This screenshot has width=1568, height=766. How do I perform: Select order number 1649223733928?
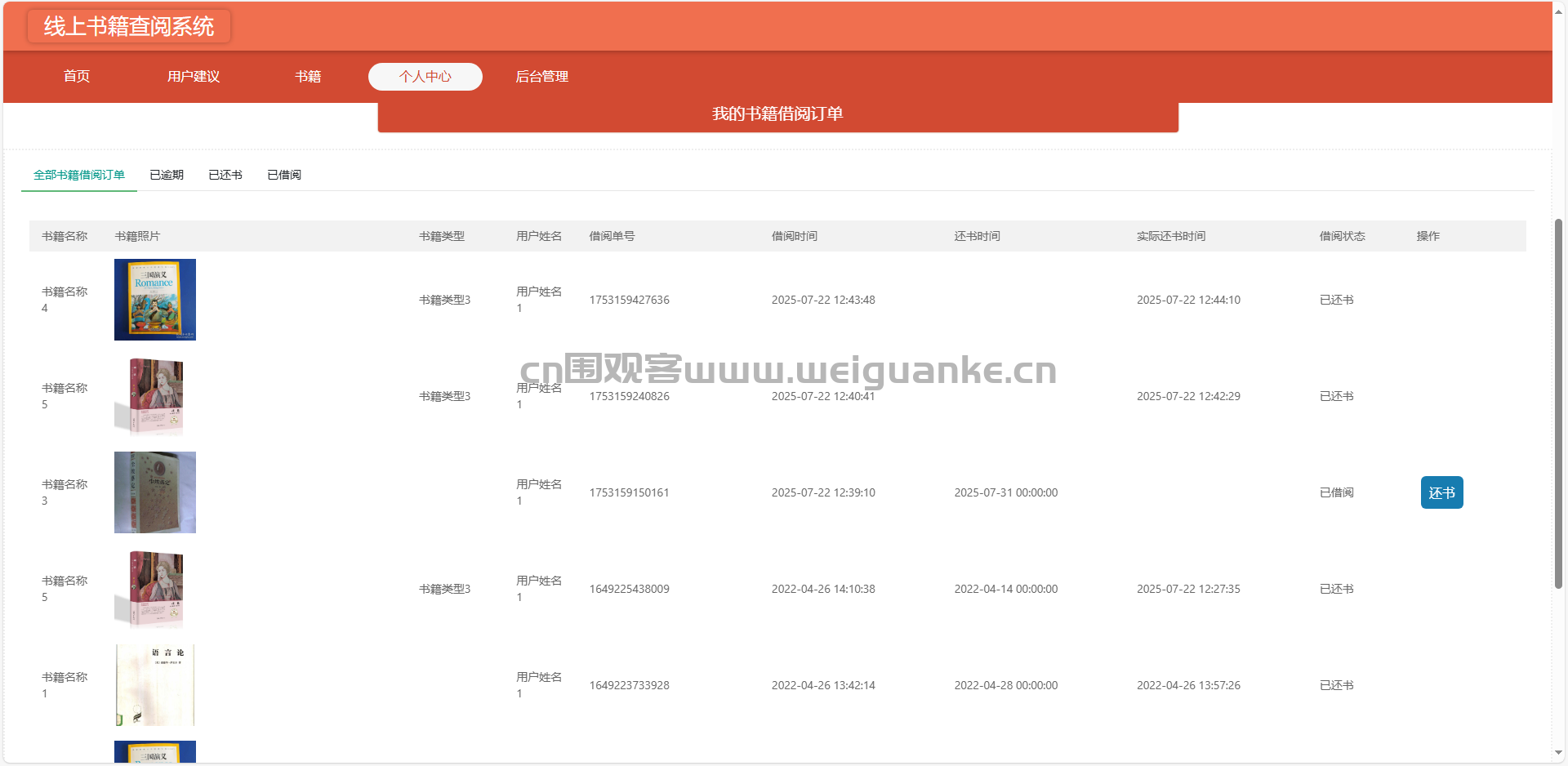click(x=630, y=685)
